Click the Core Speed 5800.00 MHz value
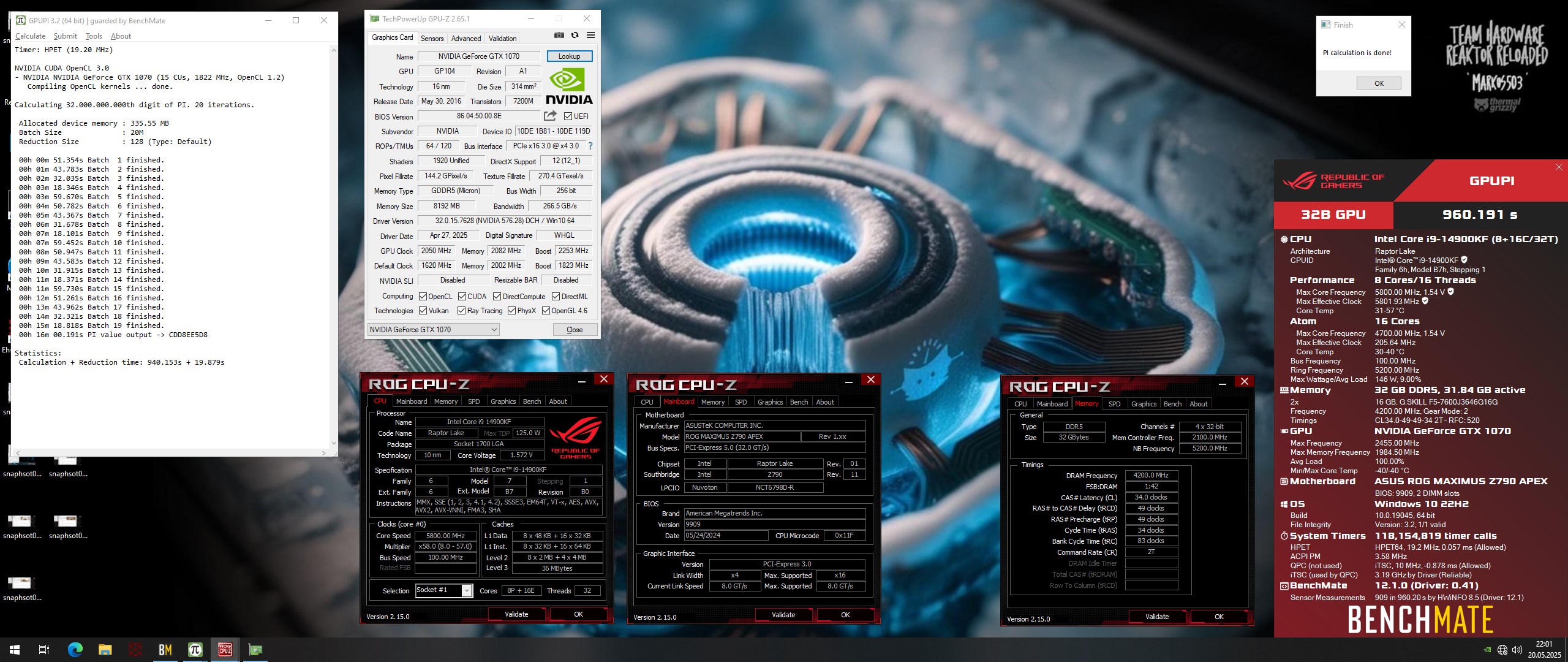Screen dimensions: 1568x662 [x=445, y=536]
